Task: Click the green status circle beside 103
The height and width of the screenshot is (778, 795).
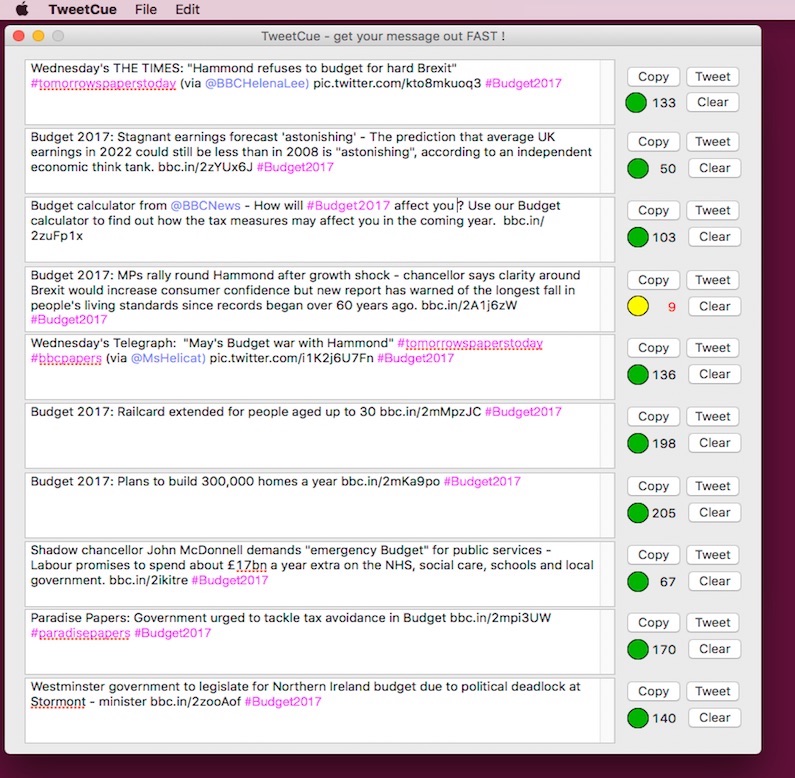Action: (x=638, y=237)
